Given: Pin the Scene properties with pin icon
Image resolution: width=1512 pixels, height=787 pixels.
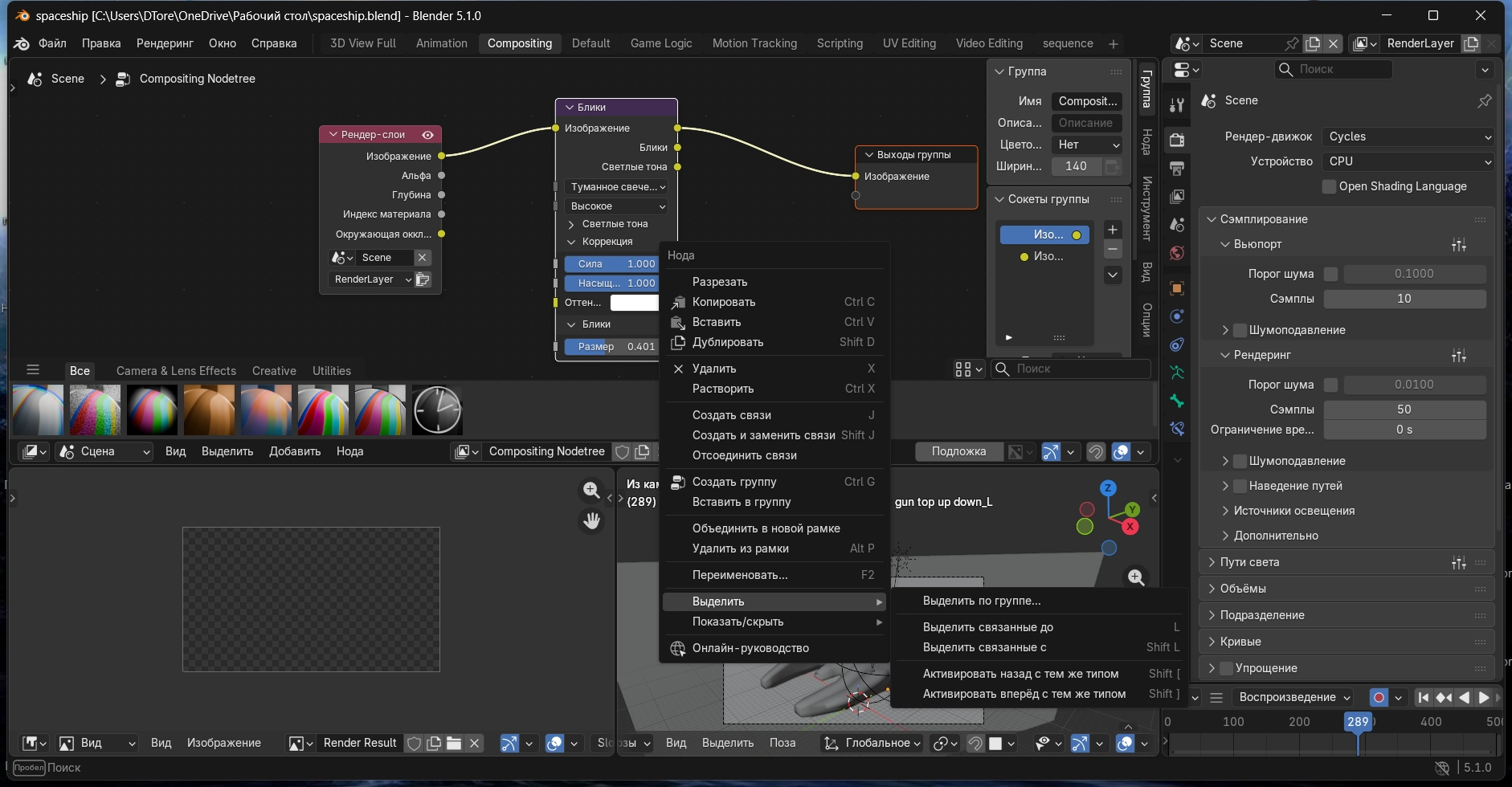Looking at the screenshot, I should point(1484,101).
